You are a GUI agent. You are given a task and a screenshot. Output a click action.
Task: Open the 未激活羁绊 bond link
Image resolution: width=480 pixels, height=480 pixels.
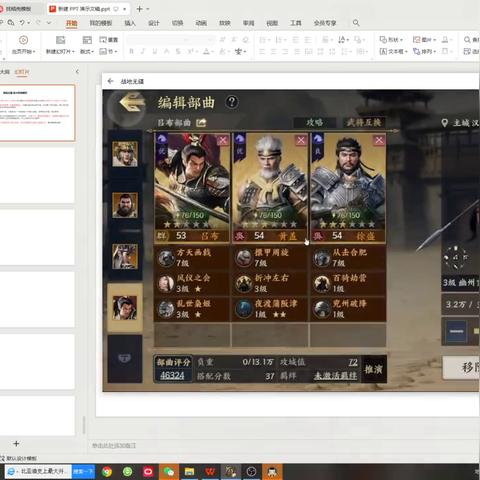click(x=335, y=376)
